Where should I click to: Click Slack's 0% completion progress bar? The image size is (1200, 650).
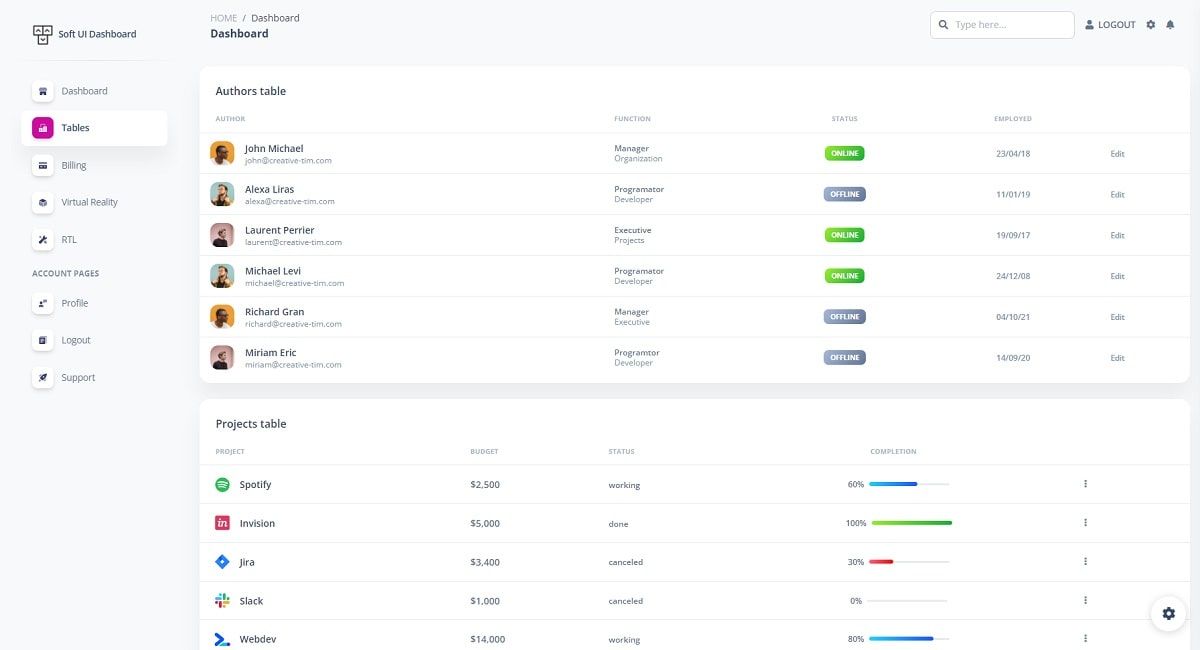click(x=908, y=601)
